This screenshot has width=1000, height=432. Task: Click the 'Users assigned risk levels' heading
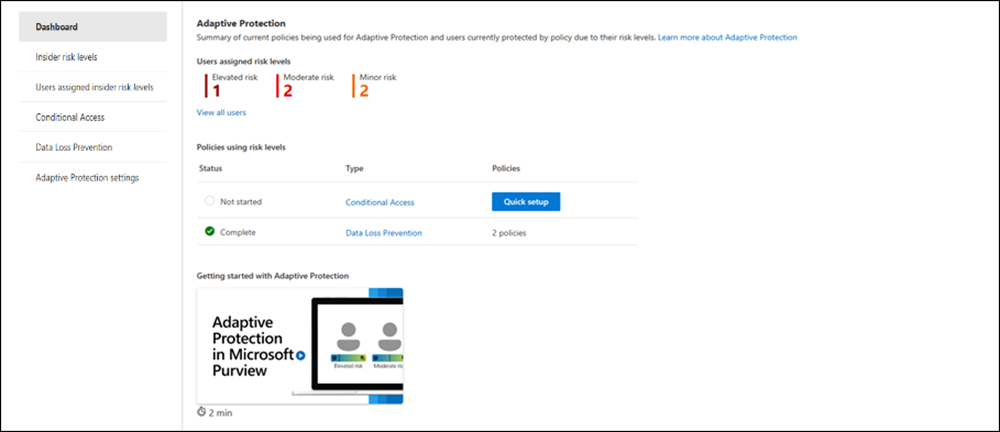(x=244, y=62)
